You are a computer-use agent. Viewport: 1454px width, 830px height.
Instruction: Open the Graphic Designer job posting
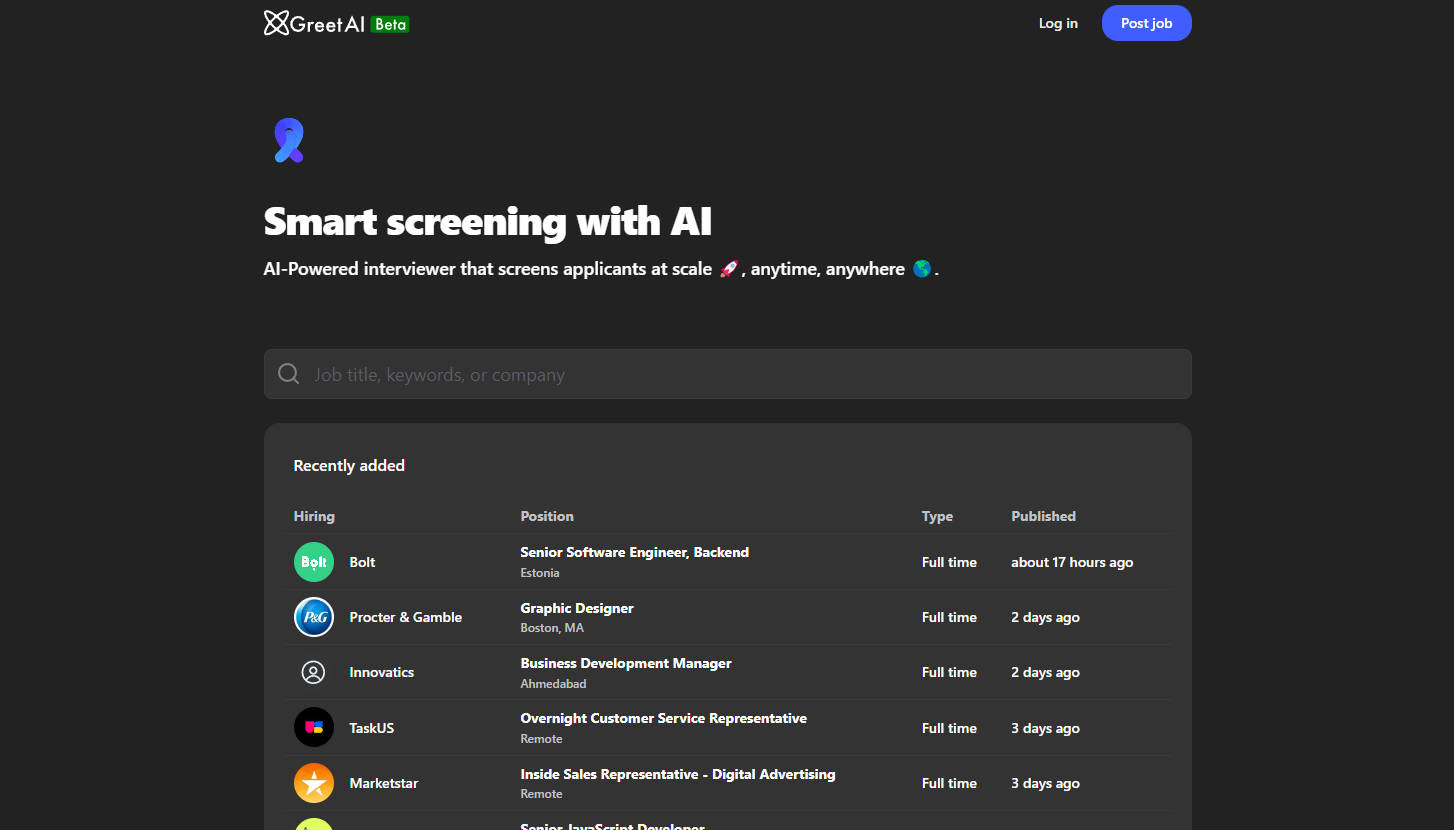(577, 608)
